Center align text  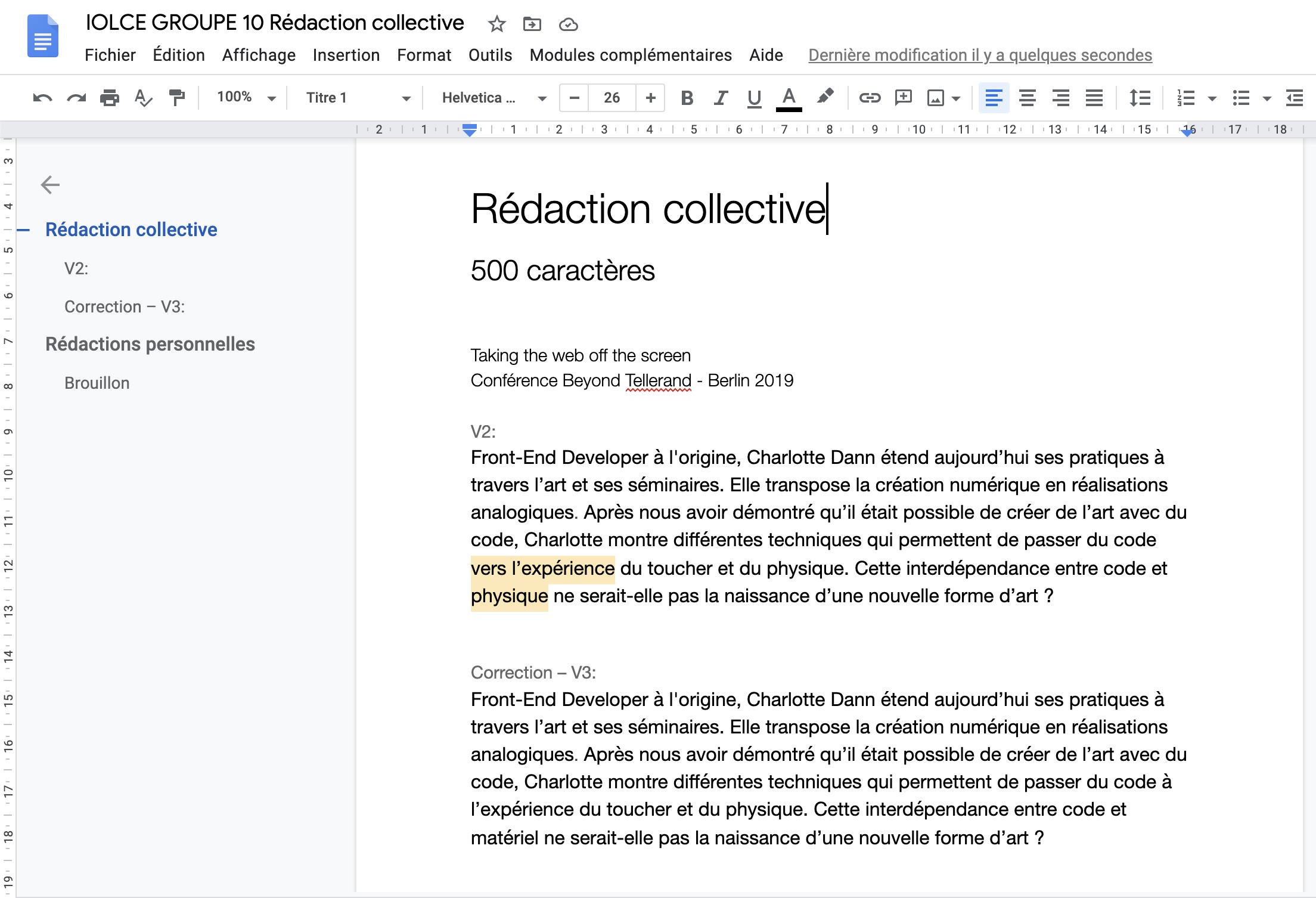[1027, 98]
